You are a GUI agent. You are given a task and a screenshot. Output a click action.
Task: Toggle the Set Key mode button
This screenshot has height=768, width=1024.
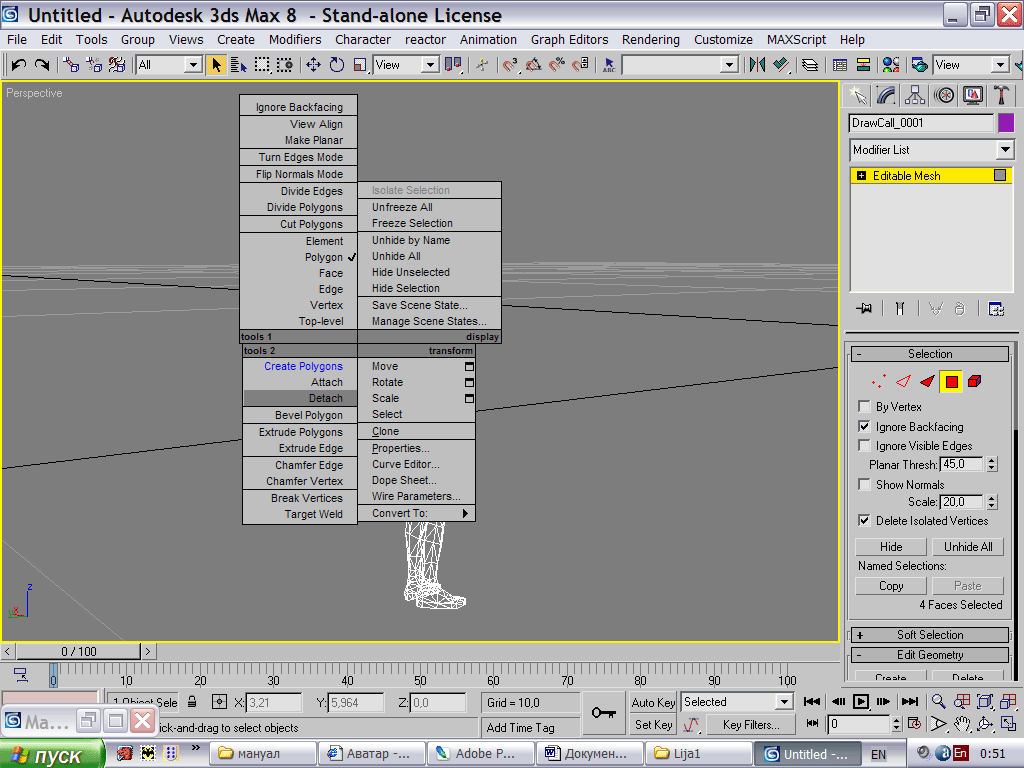[653, 724]
